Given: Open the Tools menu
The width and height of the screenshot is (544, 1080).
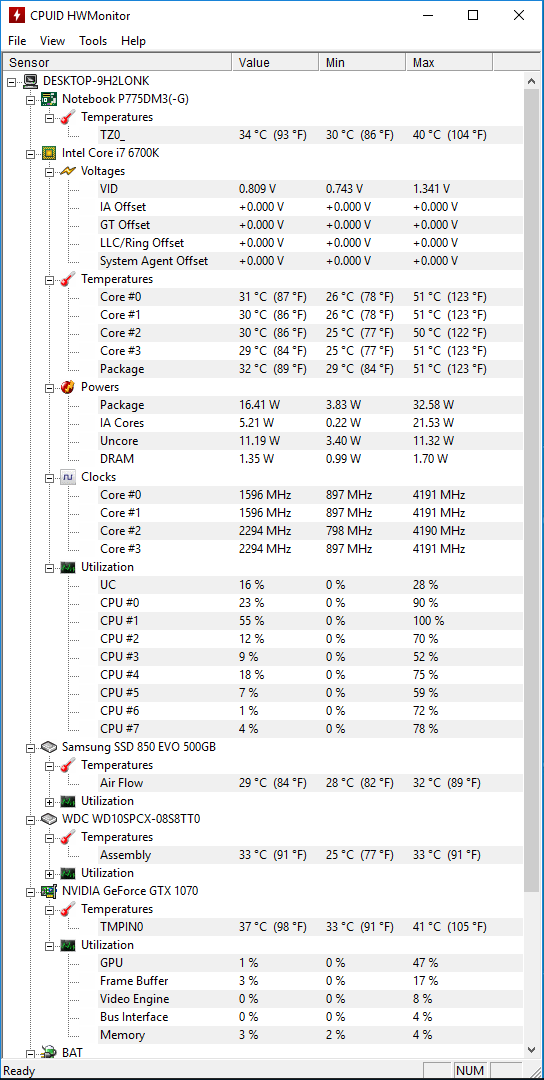Looking at the screenshot, I should click(93, 41).
